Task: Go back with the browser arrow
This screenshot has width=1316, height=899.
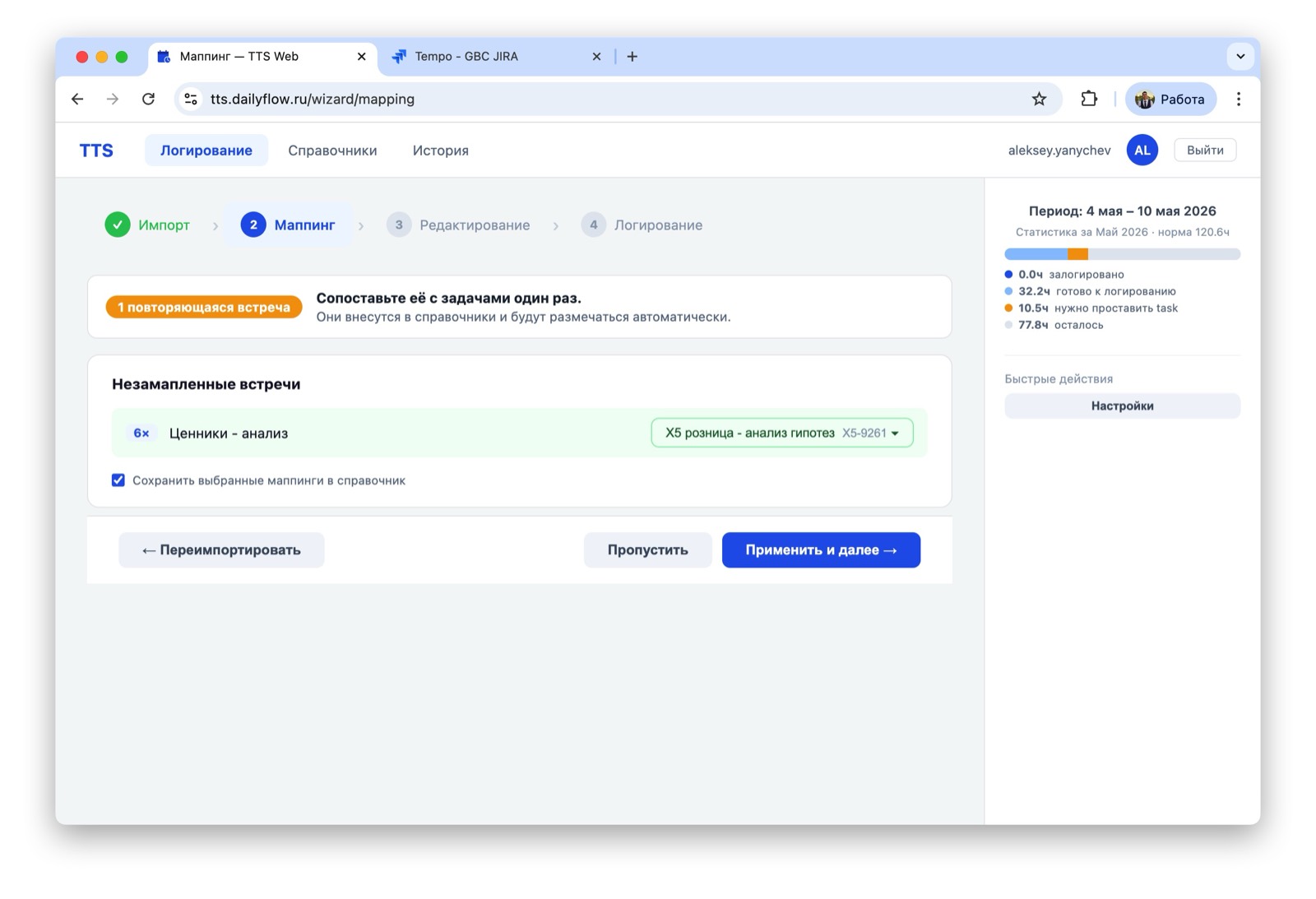Action: pos(77,100)
